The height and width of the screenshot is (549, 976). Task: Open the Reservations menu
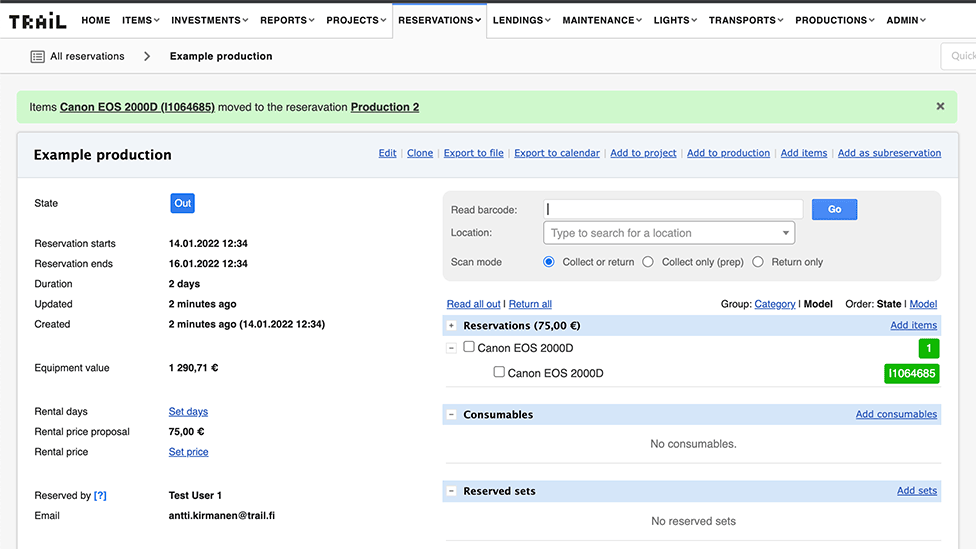point(439,21)
